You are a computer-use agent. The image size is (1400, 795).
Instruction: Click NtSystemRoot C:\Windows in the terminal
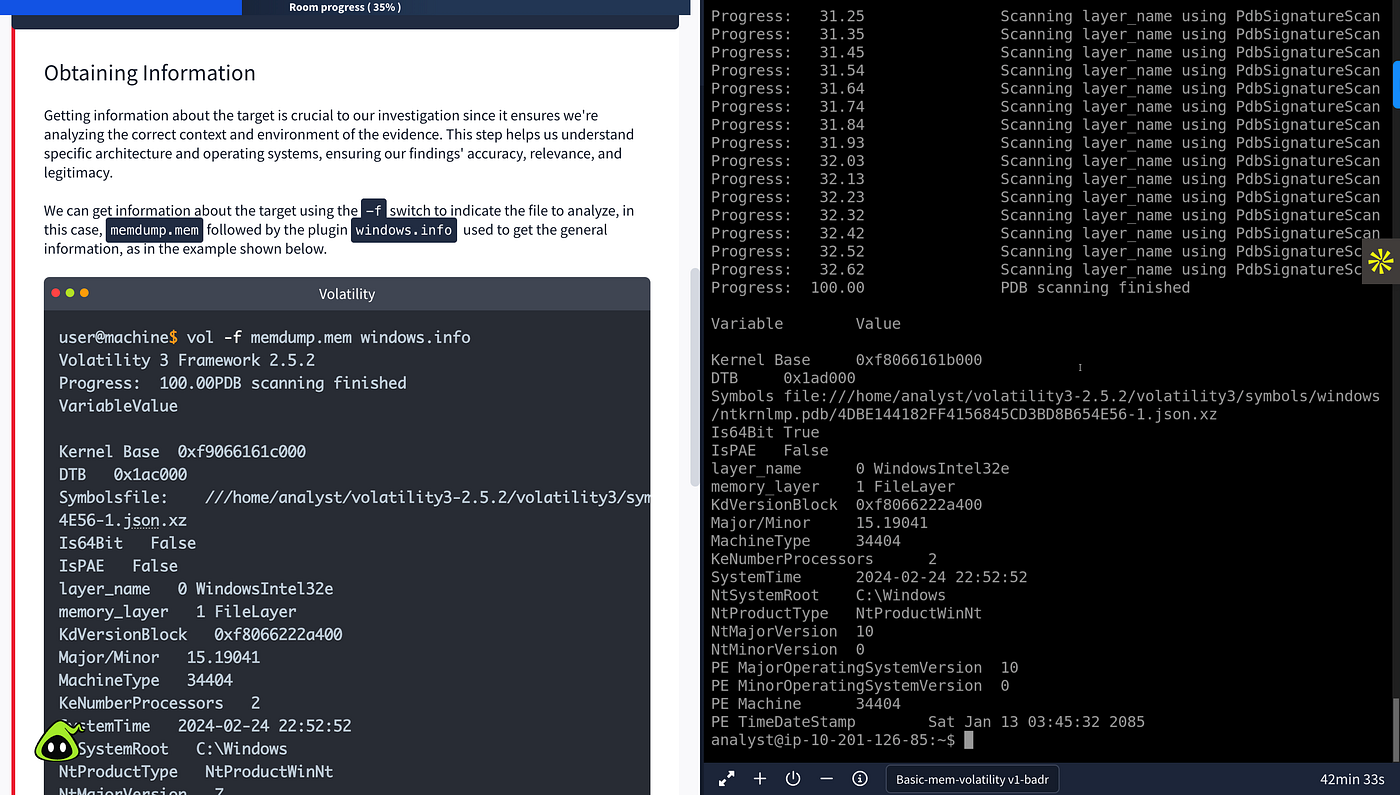[828, 595]
